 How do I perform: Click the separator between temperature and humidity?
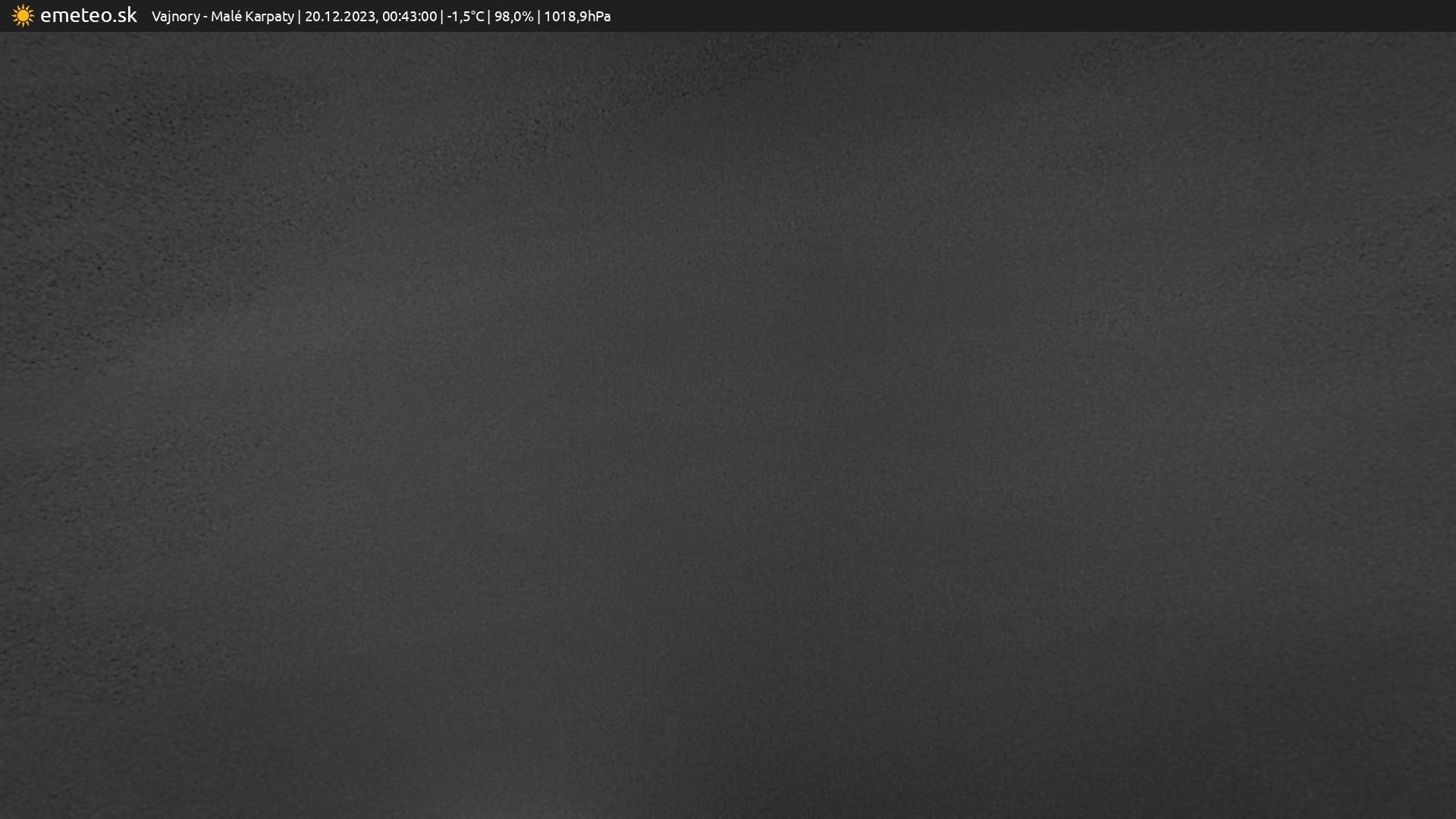pos(489,16)
